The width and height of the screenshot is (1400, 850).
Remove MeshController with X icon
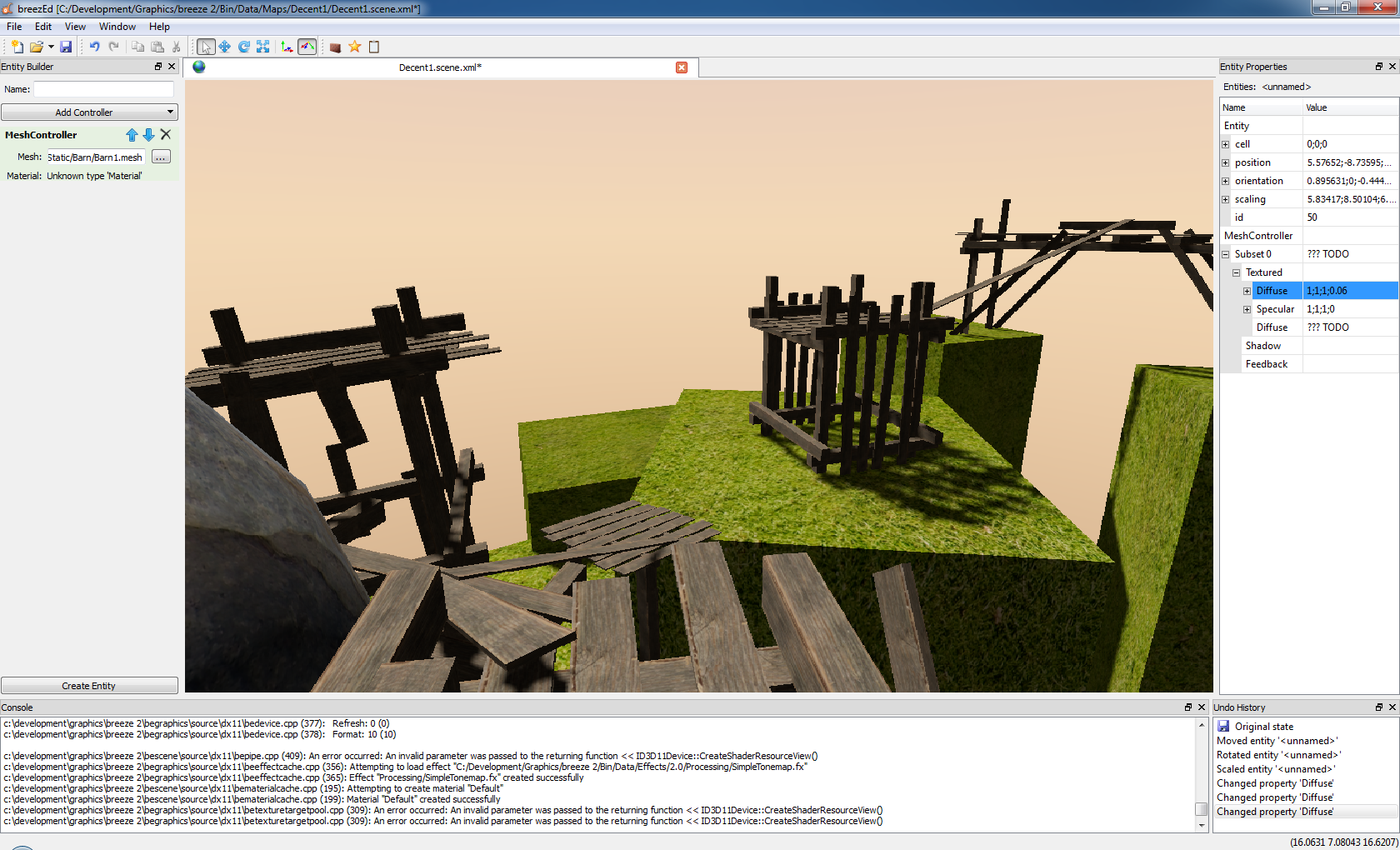coord(166,134)
